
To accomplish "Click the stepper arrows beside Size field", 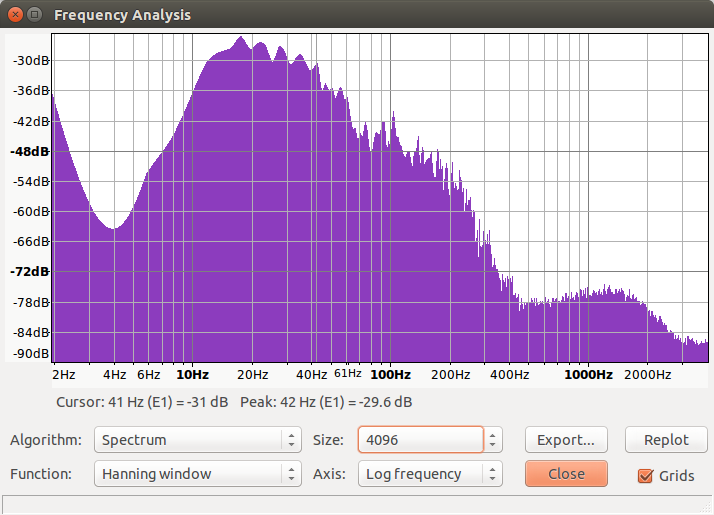I will [x=493, y=440].
